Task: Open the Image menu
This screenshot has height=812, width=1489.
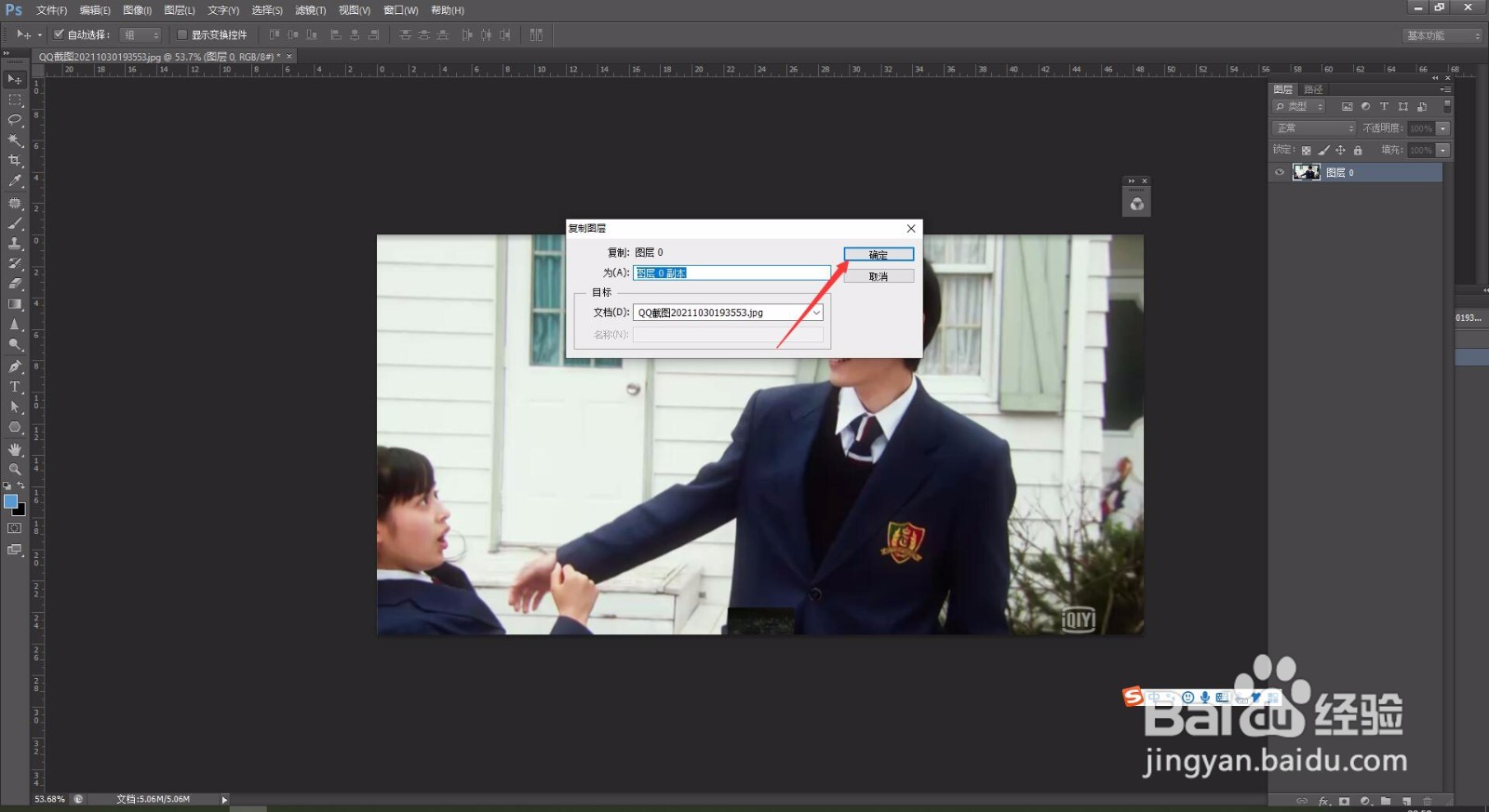Action: [x=137, y=10]
